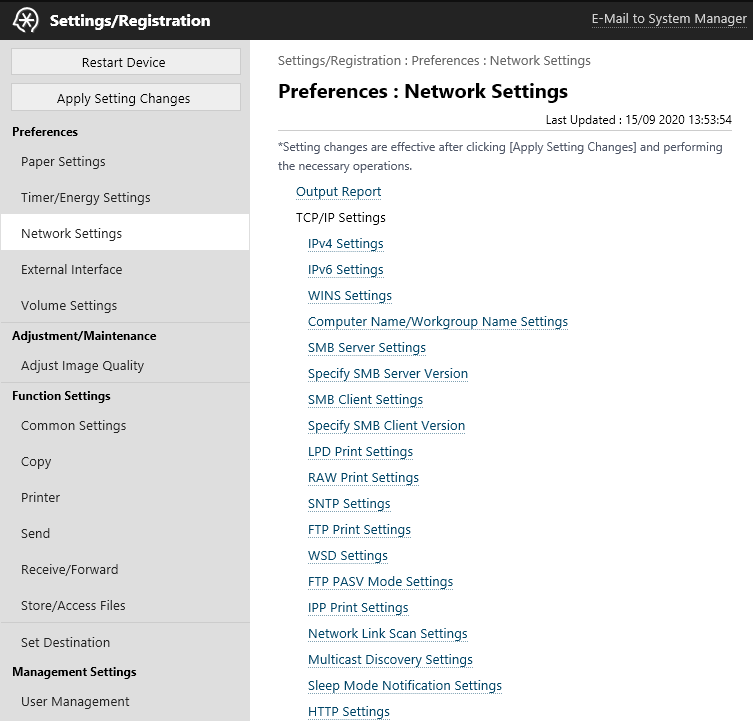Go to External Interface preferences
753x721 pixels.
coord(71,270)
